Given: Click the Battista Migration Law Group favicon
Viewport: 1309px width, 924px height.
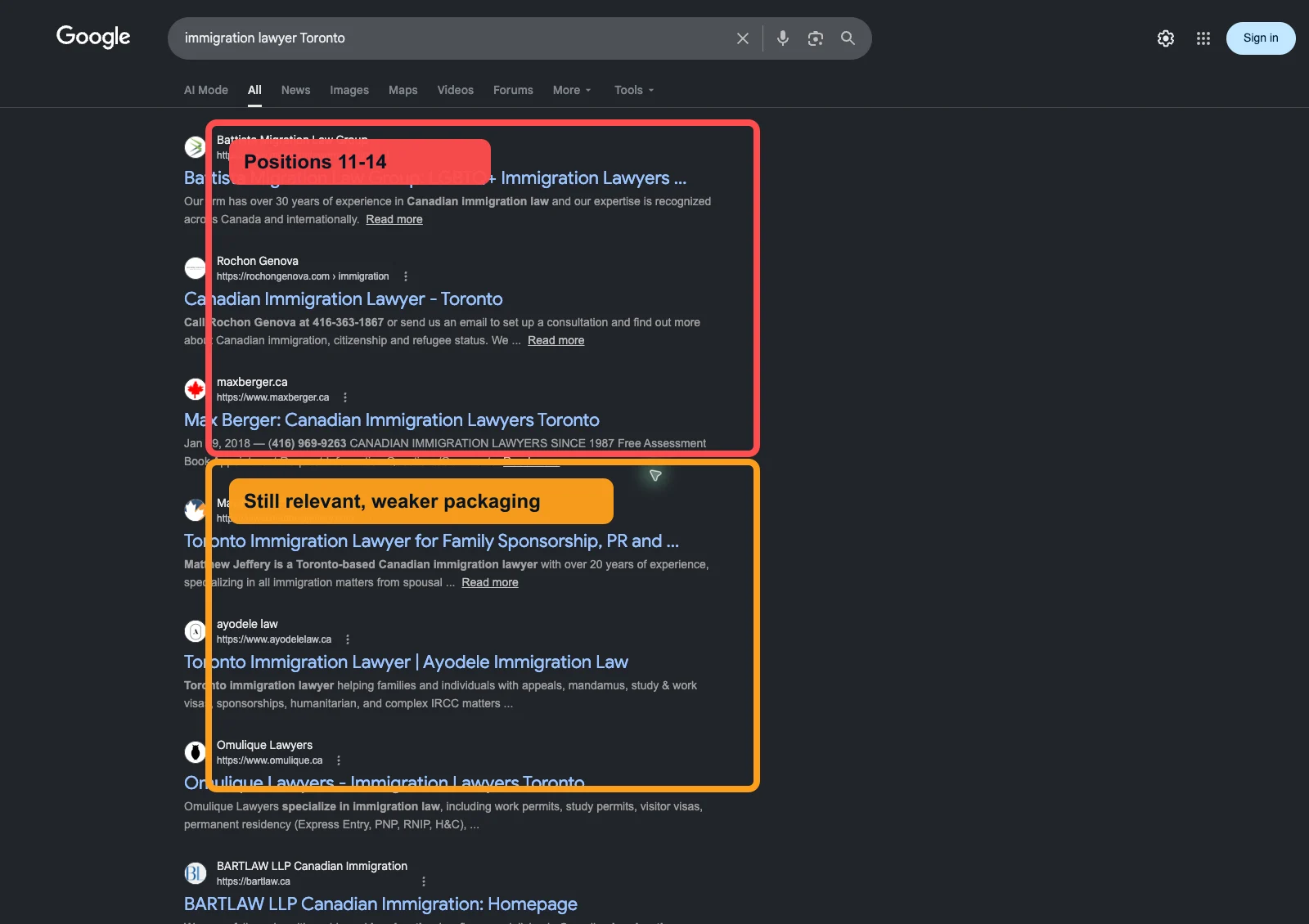Looking at the screenshot, I should click(x=195, y=147).
